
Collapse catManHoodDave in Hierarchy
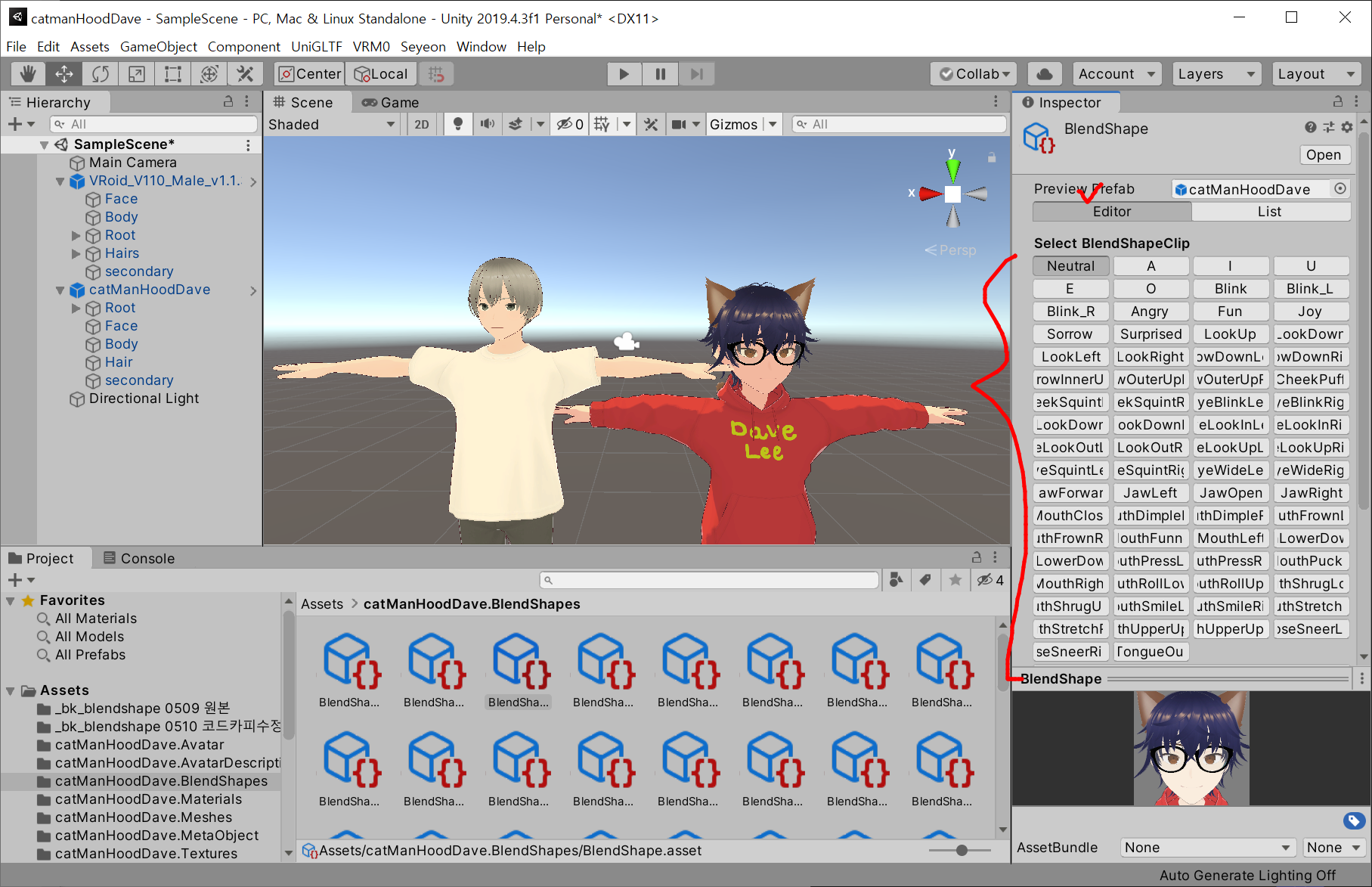(60, 290)
